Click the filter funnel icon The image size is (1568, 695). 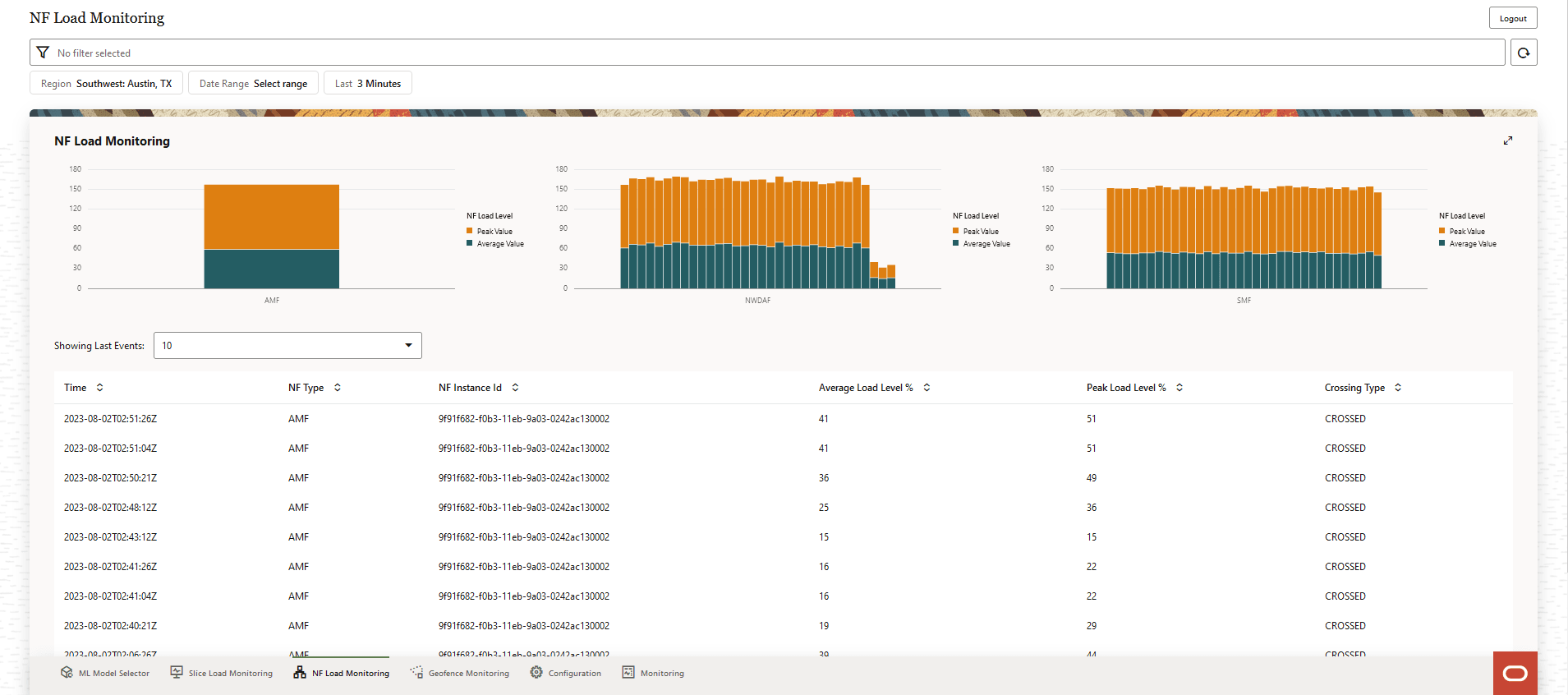[43, 53]
